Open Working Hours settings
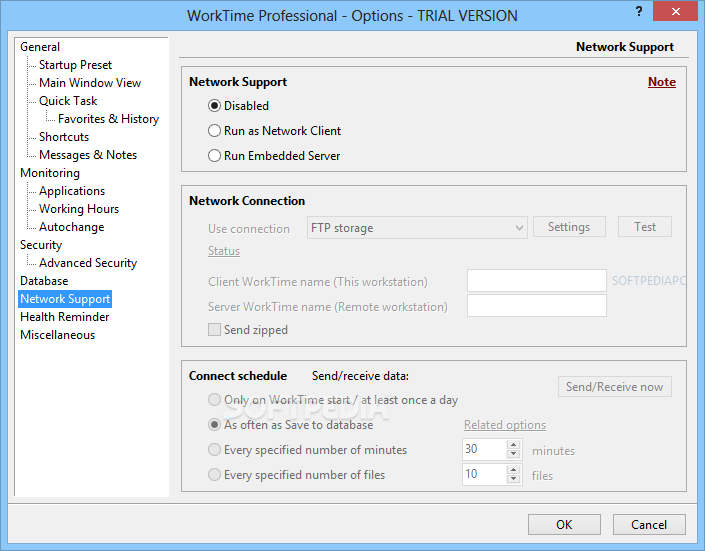Image resolution: width=705 pixels, height=551 pixels. tap(79, 209)
